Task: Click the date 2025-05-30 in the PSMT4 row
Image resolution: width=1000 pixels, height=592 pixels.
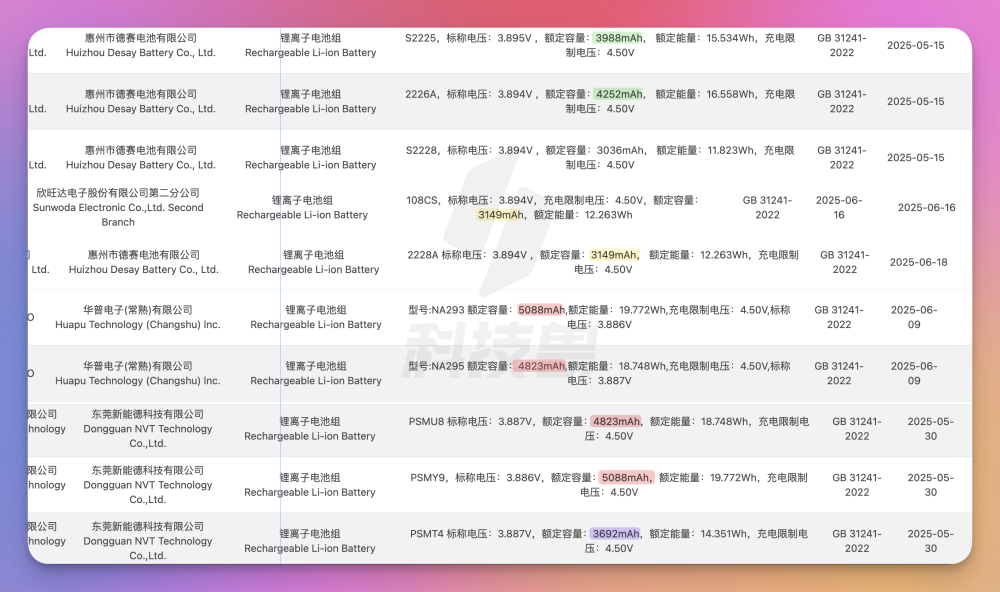Action: pyautogui.click(x=930, y=542)
